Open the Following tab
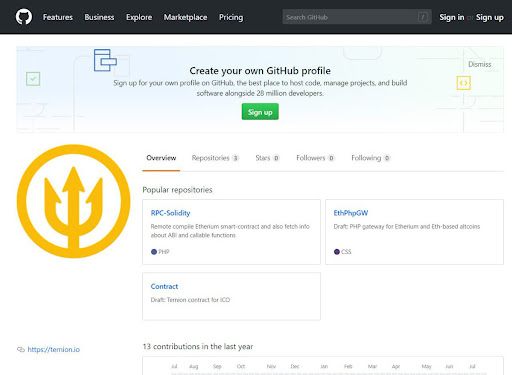This screenshot has height=375, width=512. point(371,158)
